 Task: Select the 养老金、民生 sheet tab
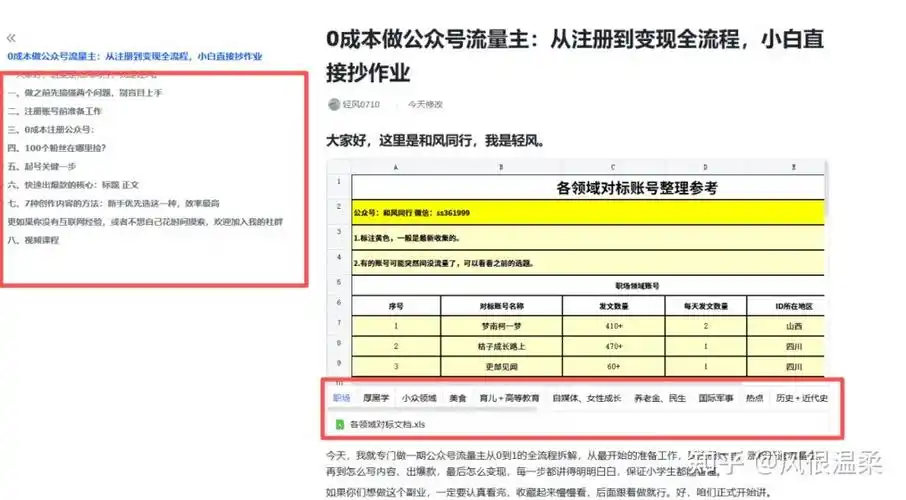point(660,398)
